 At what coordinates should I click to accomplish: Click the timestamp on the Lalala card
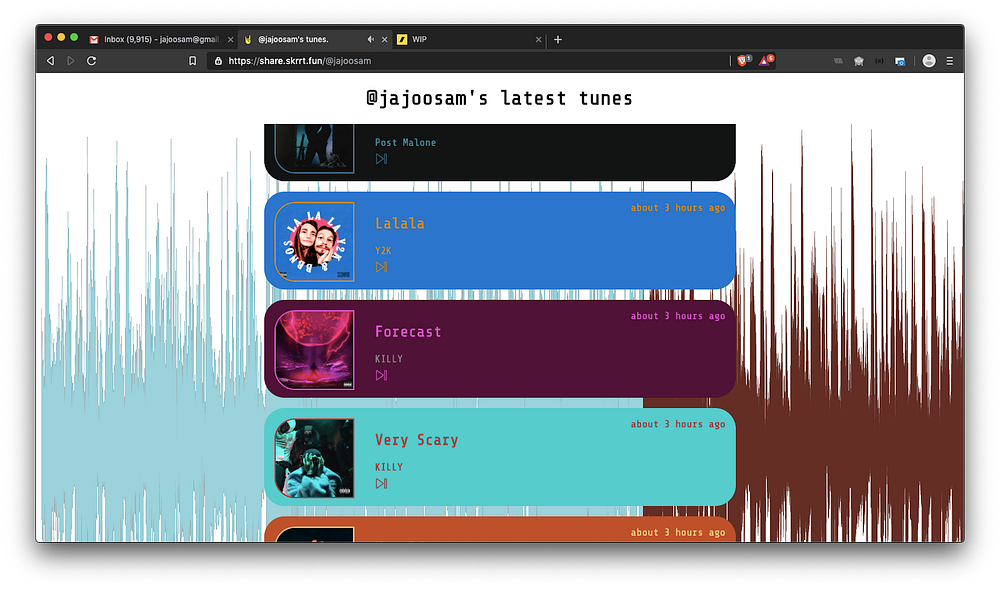point(678,207)
